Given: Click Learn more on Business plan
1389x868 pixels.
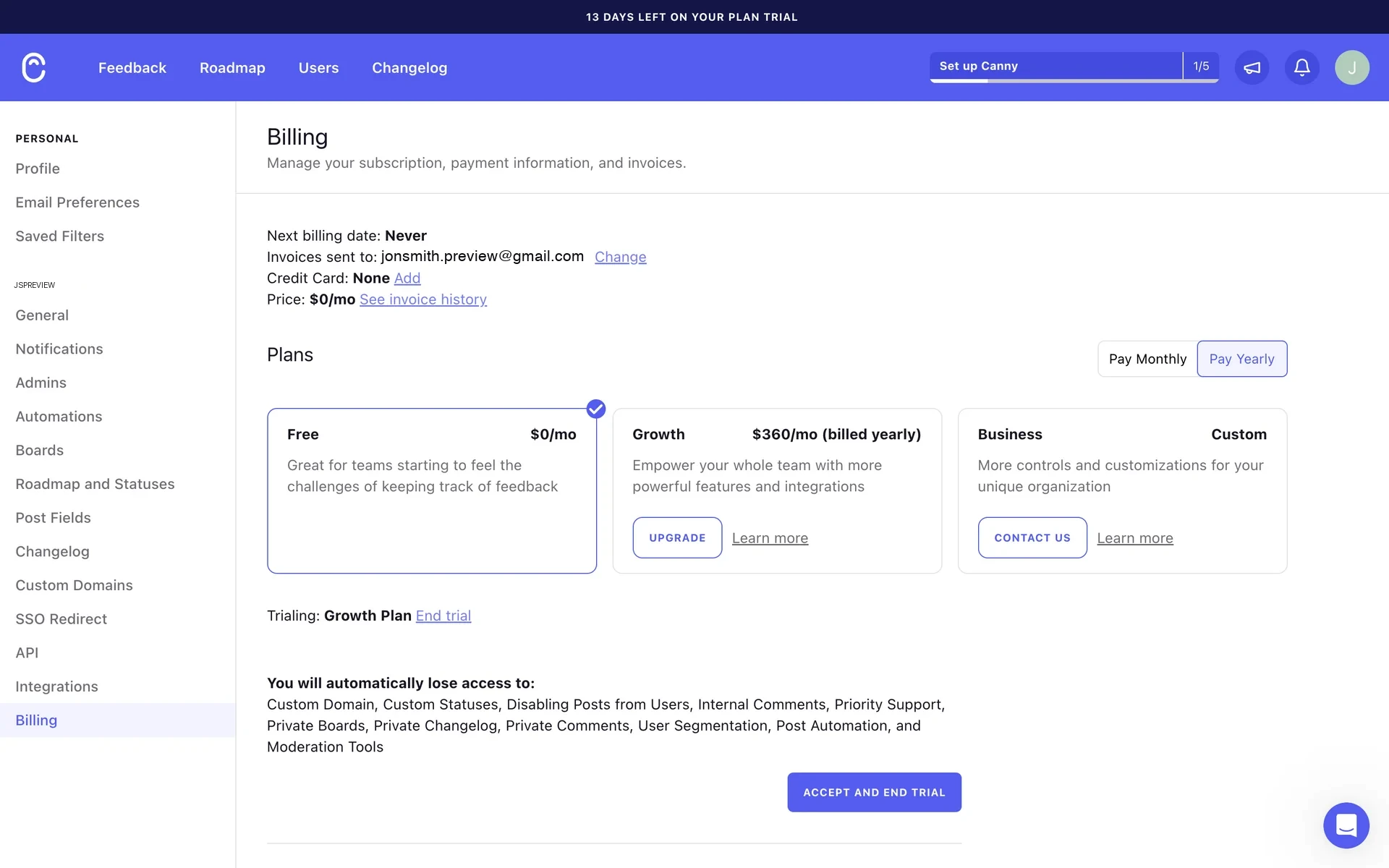Looking at the screenshot, I should pyautogui.click(x=1135, y=538).
